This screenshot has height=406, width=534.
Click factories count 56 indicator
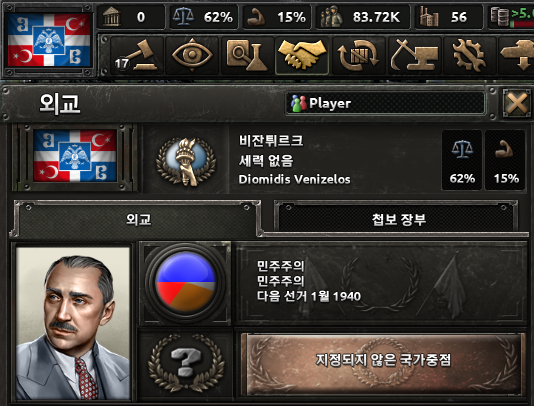[x=448, y=17]
